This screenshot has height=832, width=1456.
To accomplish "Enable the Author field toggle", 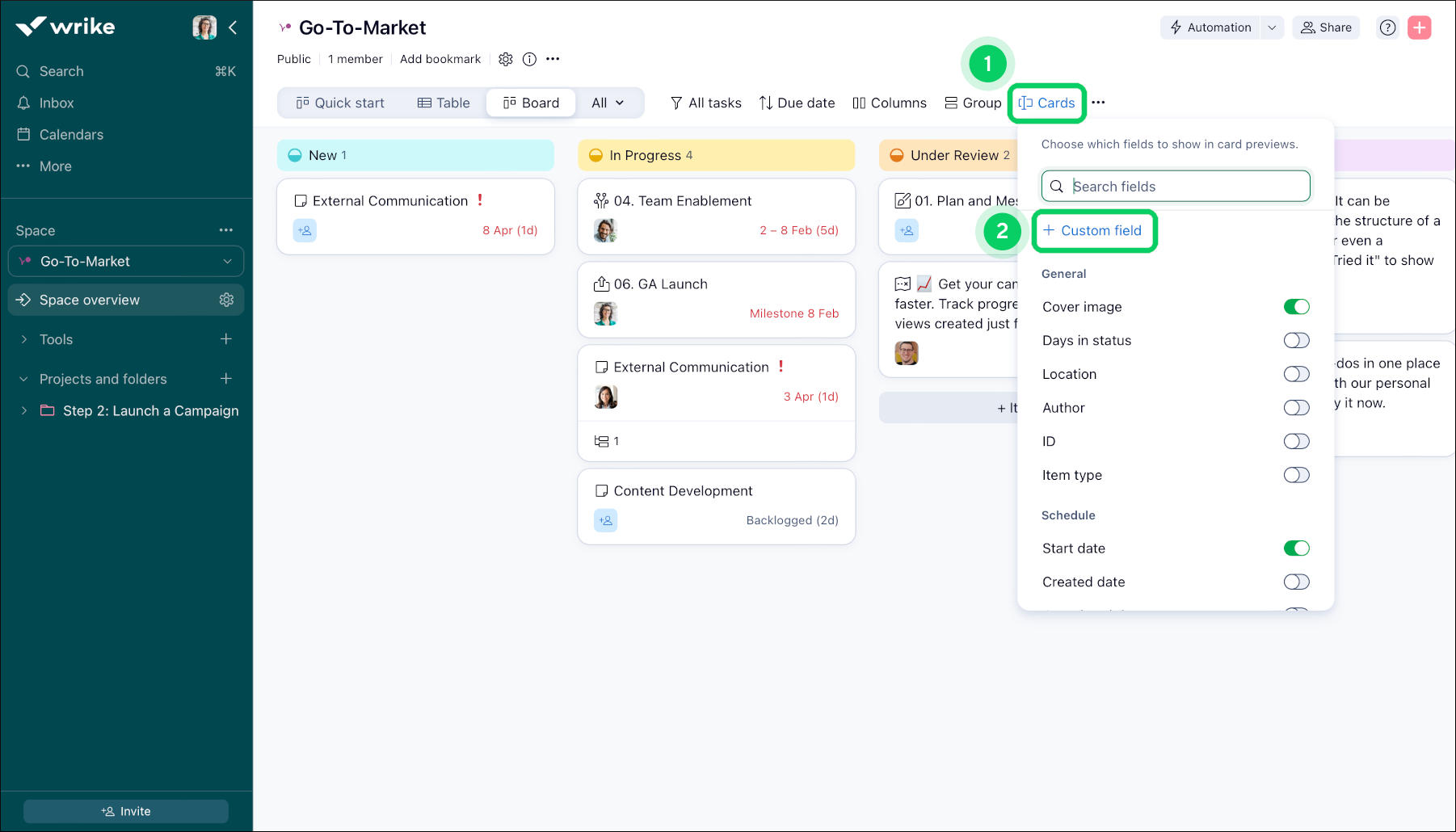I will tap(1296, 407).
